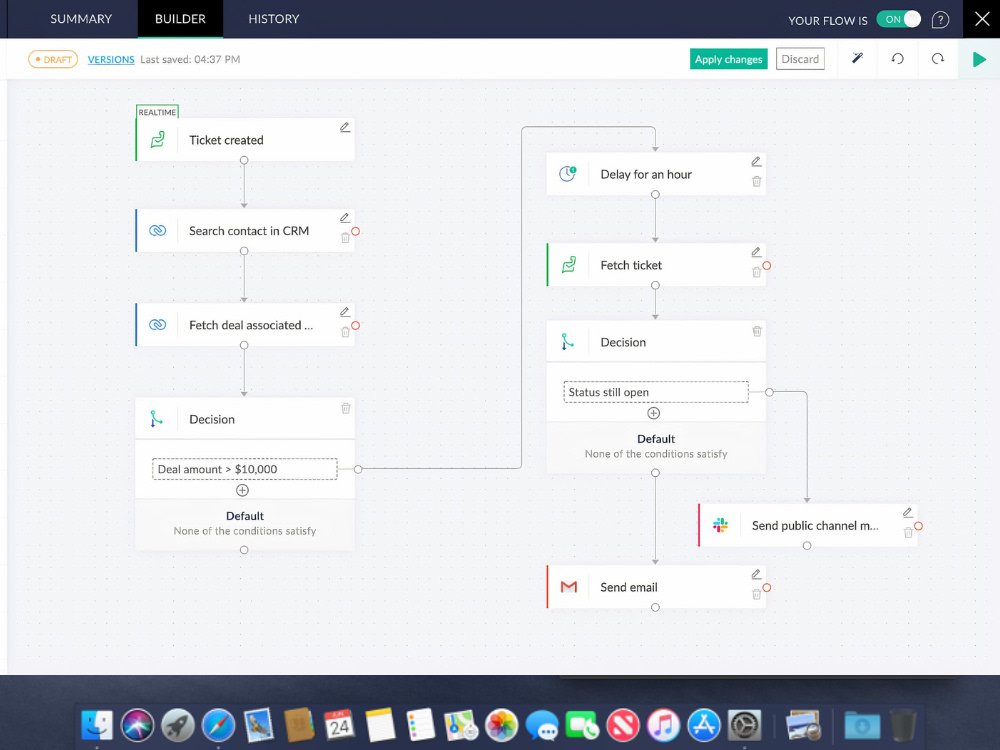Image resolution: width=1000 pixels, height=750 pixels.
Task: Add condition below Deal amount branch
Action: [x=242, y=490]
